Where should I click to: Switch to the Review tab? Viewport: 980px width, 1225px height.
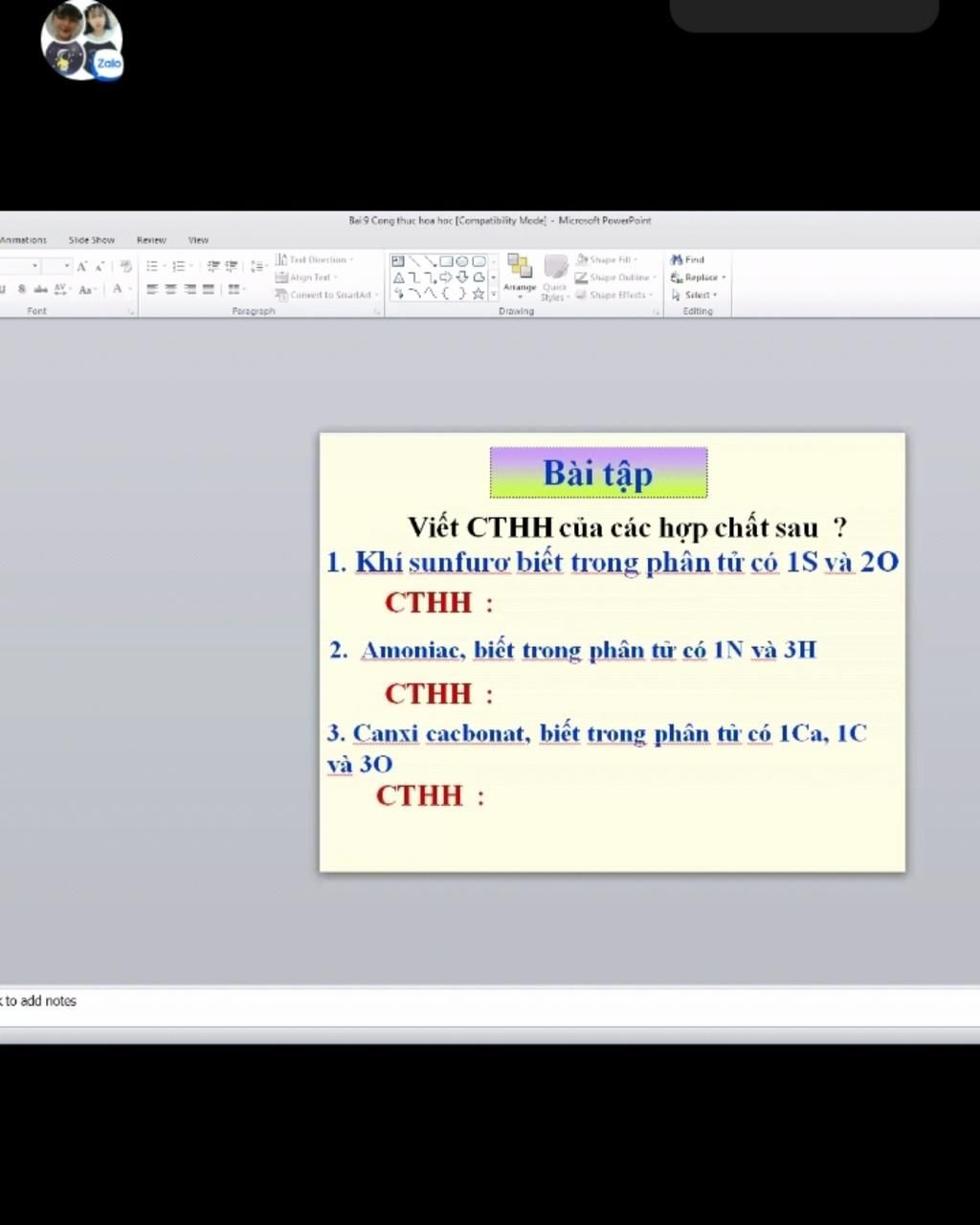[x=151, y=240]
